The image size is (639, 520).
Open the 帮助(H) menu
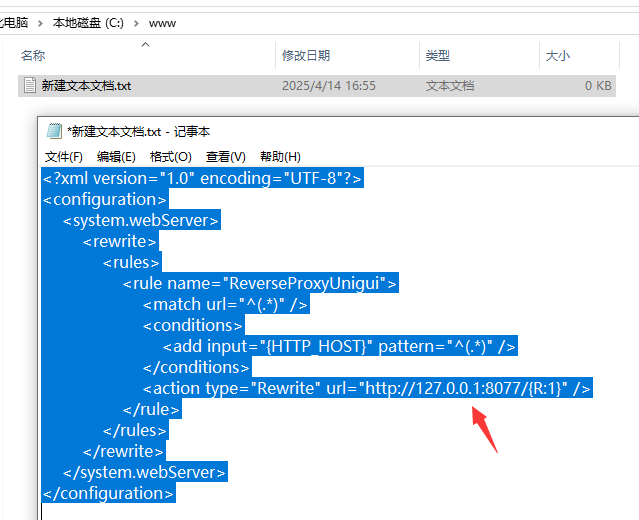[280, 157]
